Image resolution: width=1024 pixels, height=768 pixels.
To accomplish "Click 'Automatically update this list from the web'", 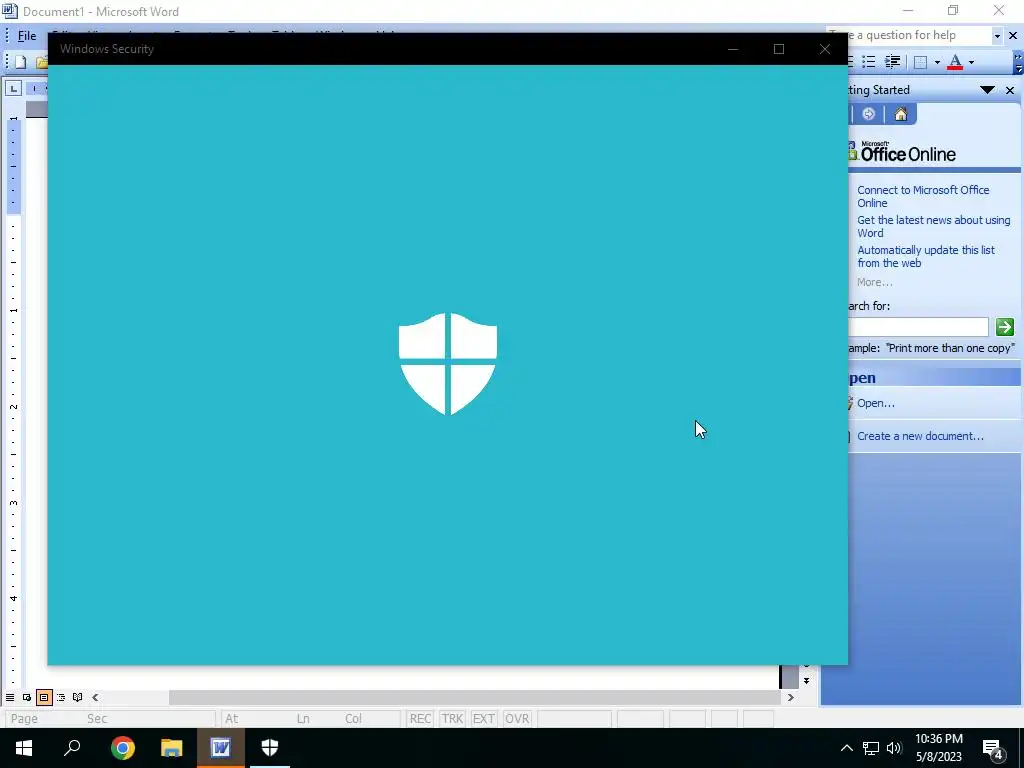I will coord(925,257).
